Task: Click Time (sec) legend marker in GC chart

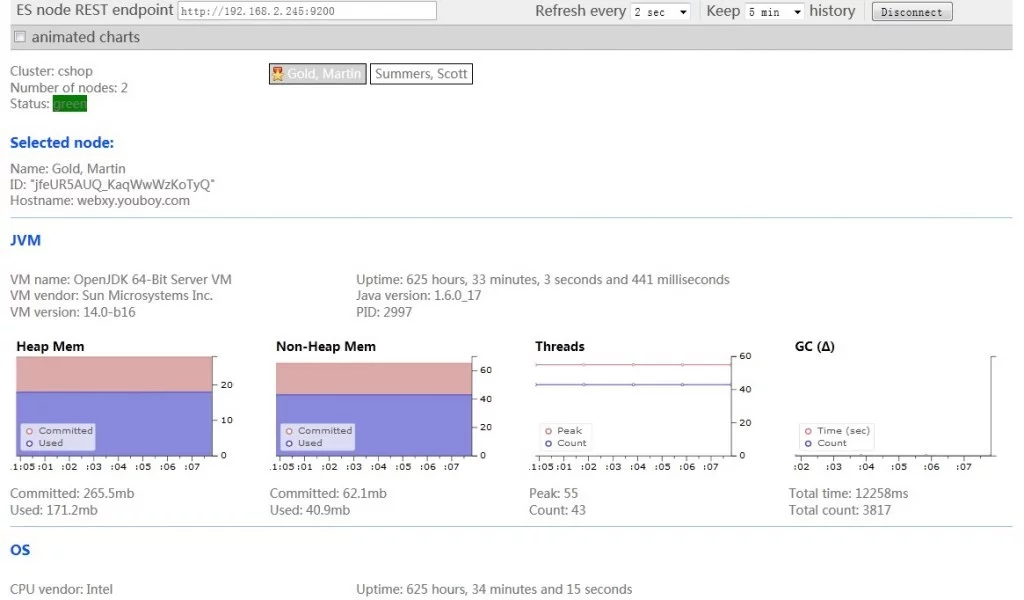Action: tap(808, 431)
